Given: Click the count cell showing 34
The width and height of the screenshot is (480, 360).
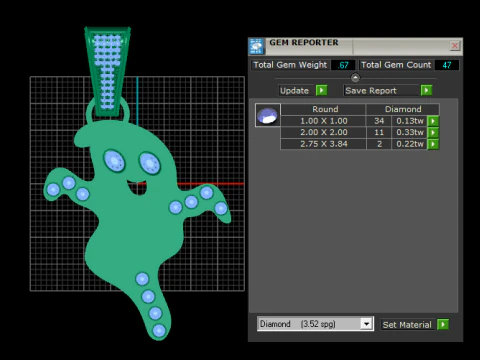Looking at the screenshot, I should (x=379, y=121).
